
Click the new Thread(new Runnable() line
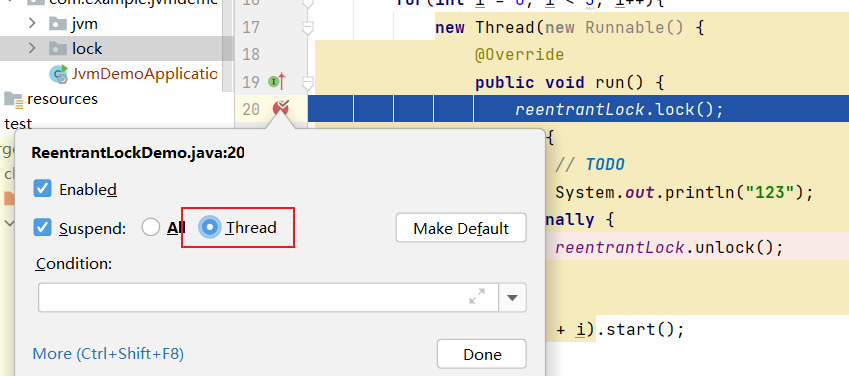[570, 27]
